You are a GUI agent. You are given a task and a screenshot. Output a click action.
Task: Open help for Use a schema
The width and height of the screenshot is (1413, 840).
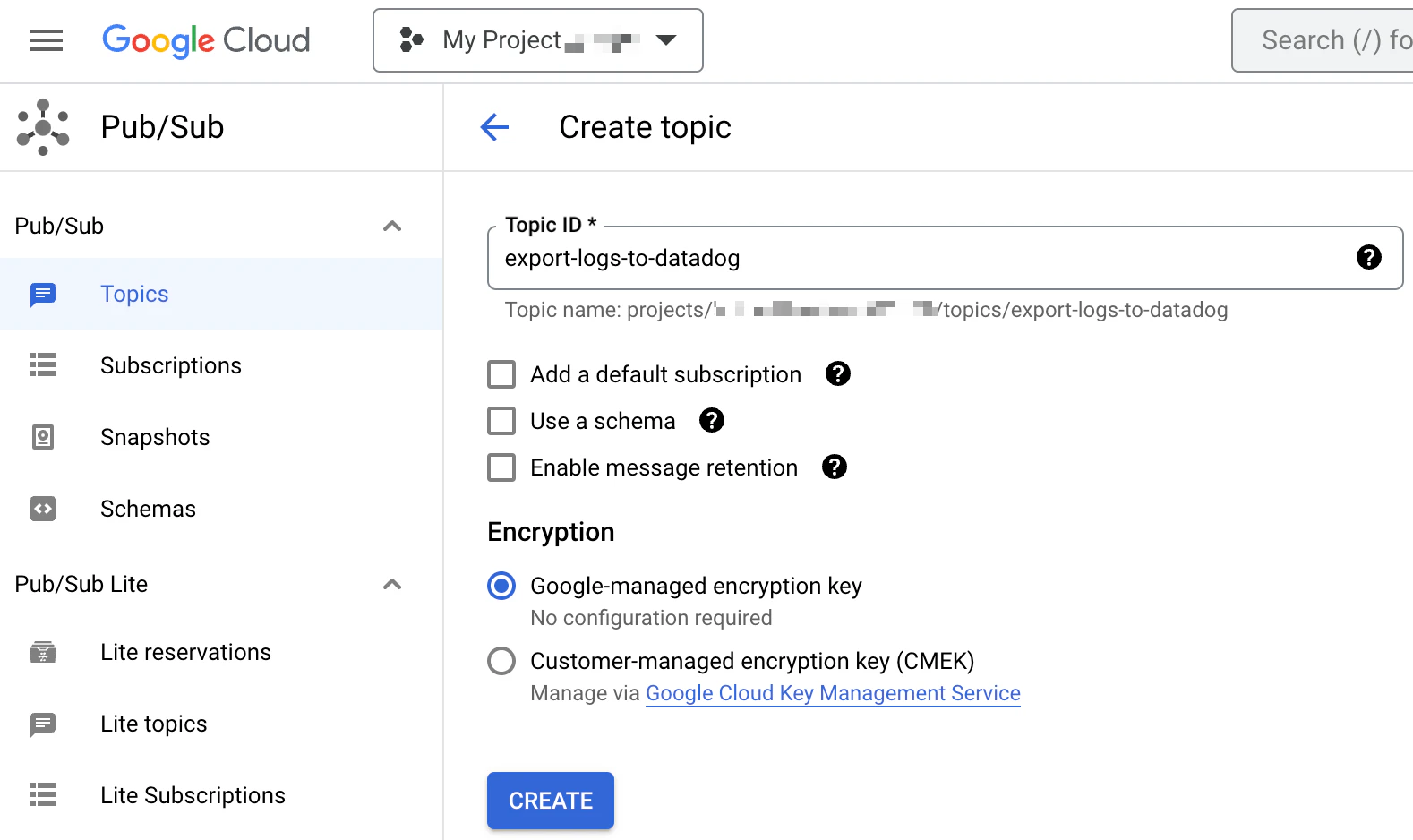click(712, 420)
